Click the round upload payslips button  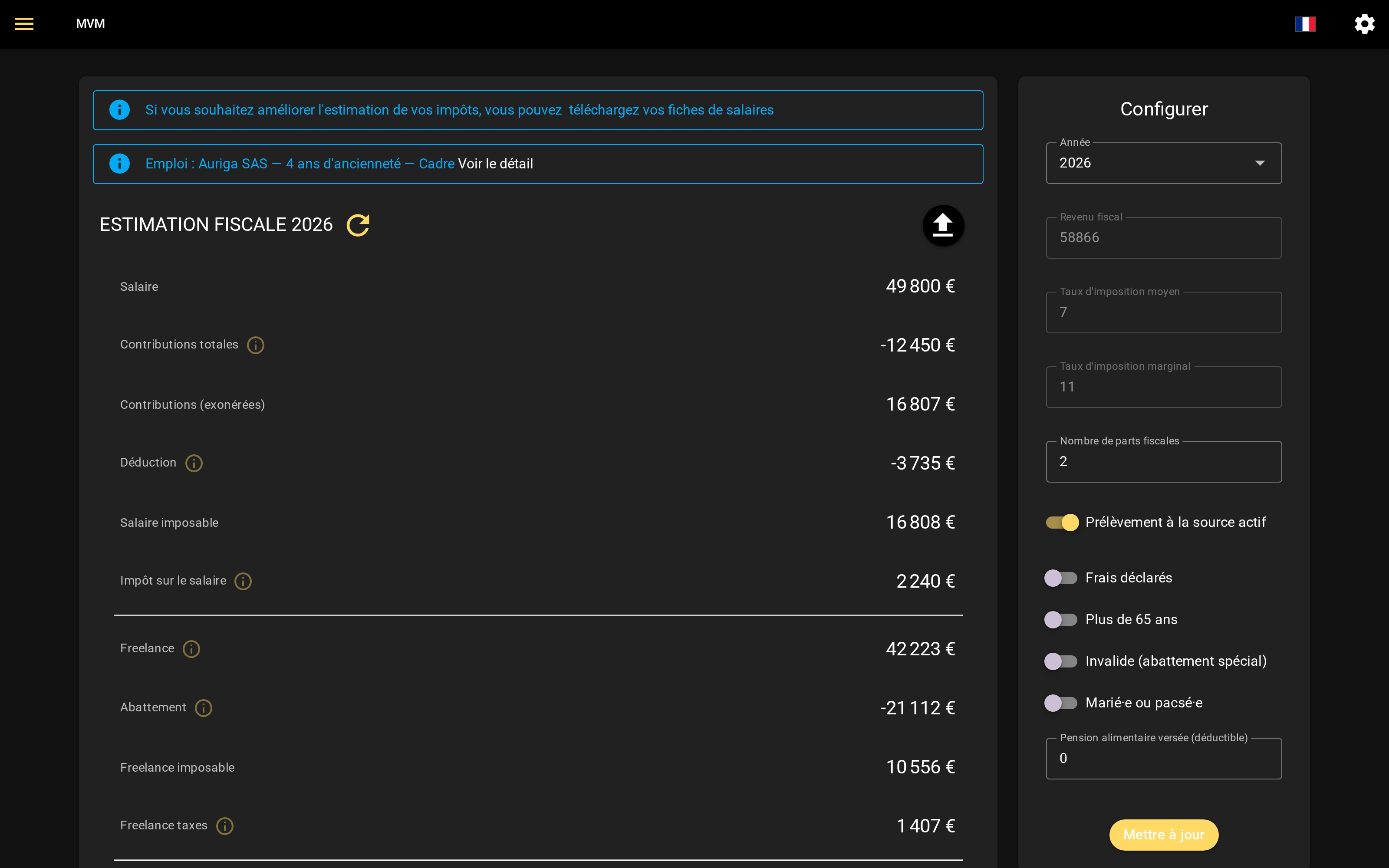943,226
